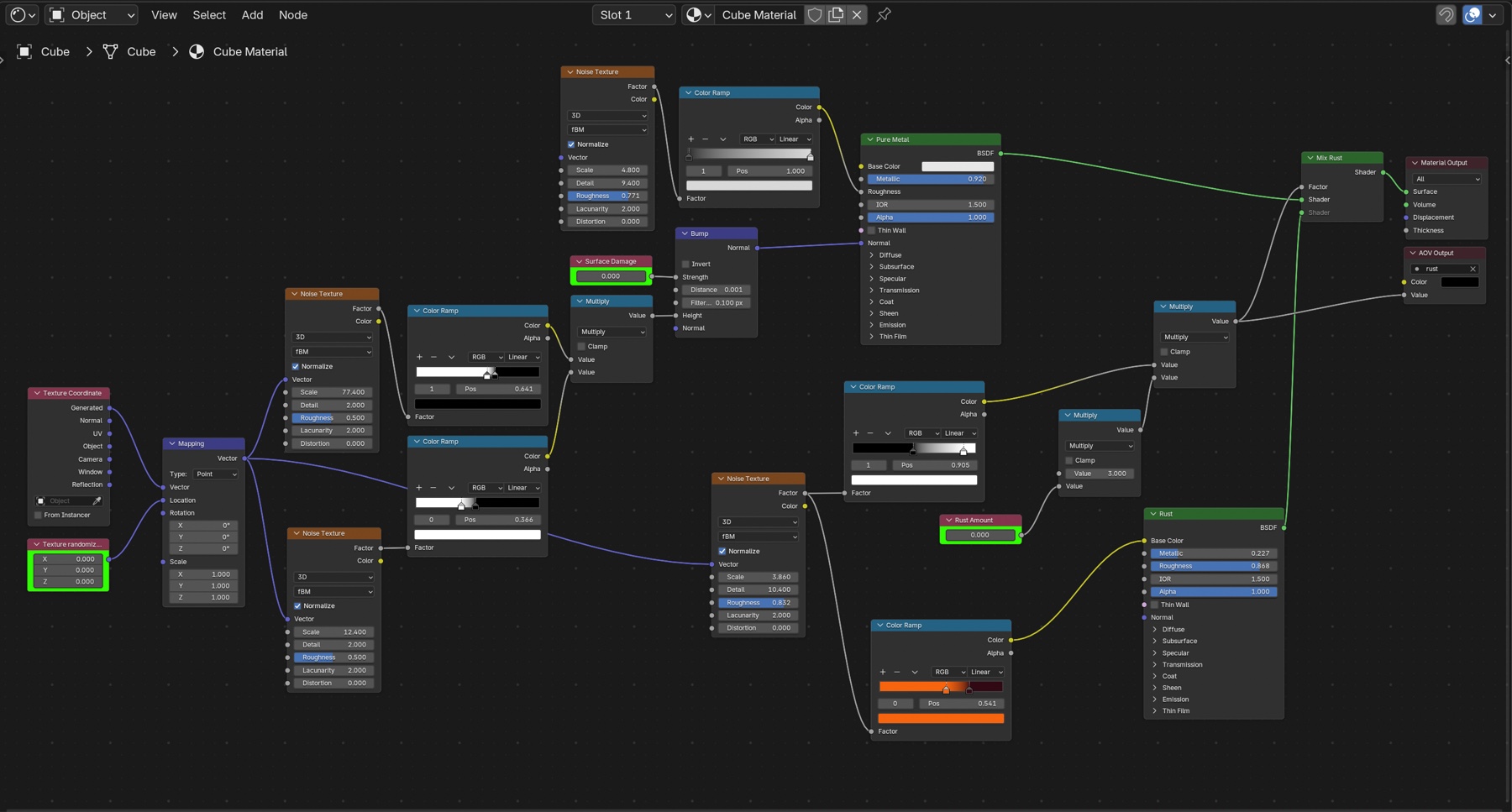Click the minus icon on Color Ramp with Pos 0.366

click(x=433, y=488)
